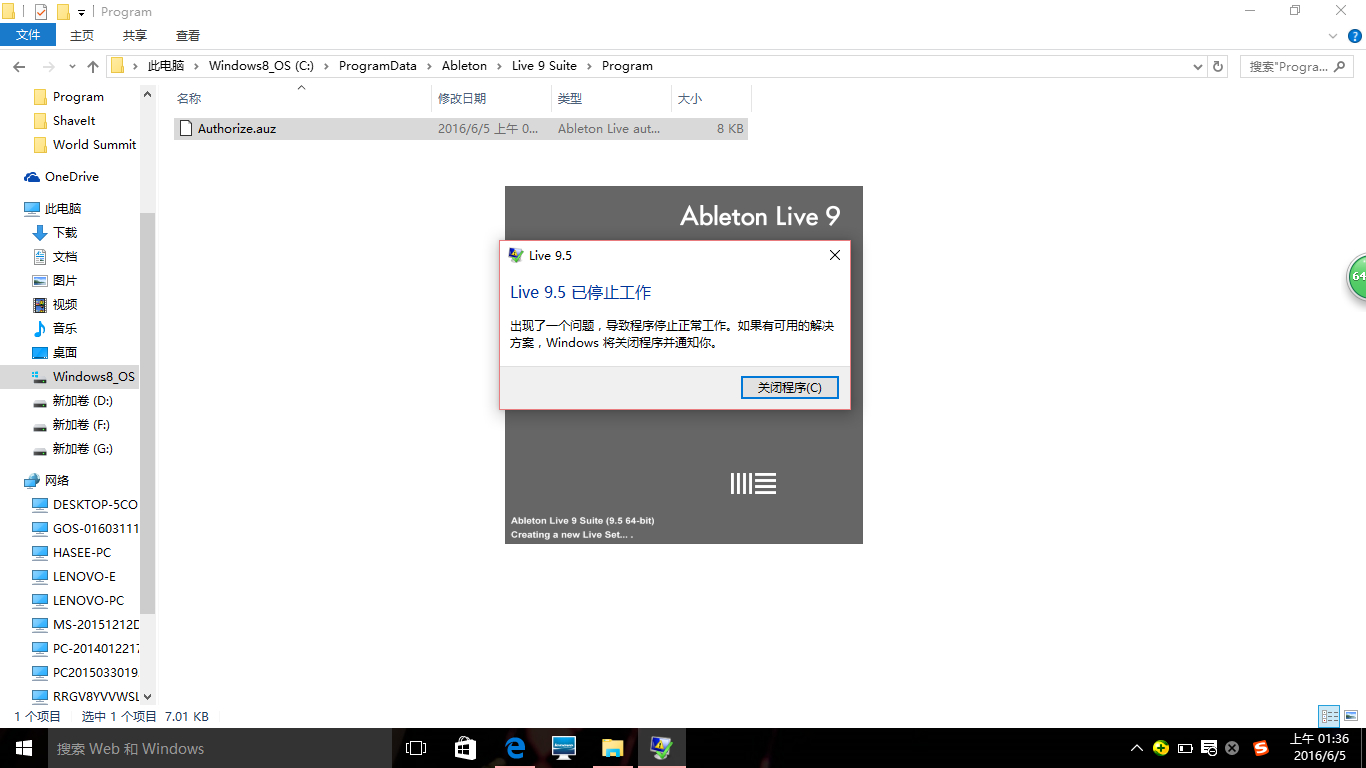Select HASEE-PC network computer
The image size is (1366, 768).
click(x=82, y=553)
